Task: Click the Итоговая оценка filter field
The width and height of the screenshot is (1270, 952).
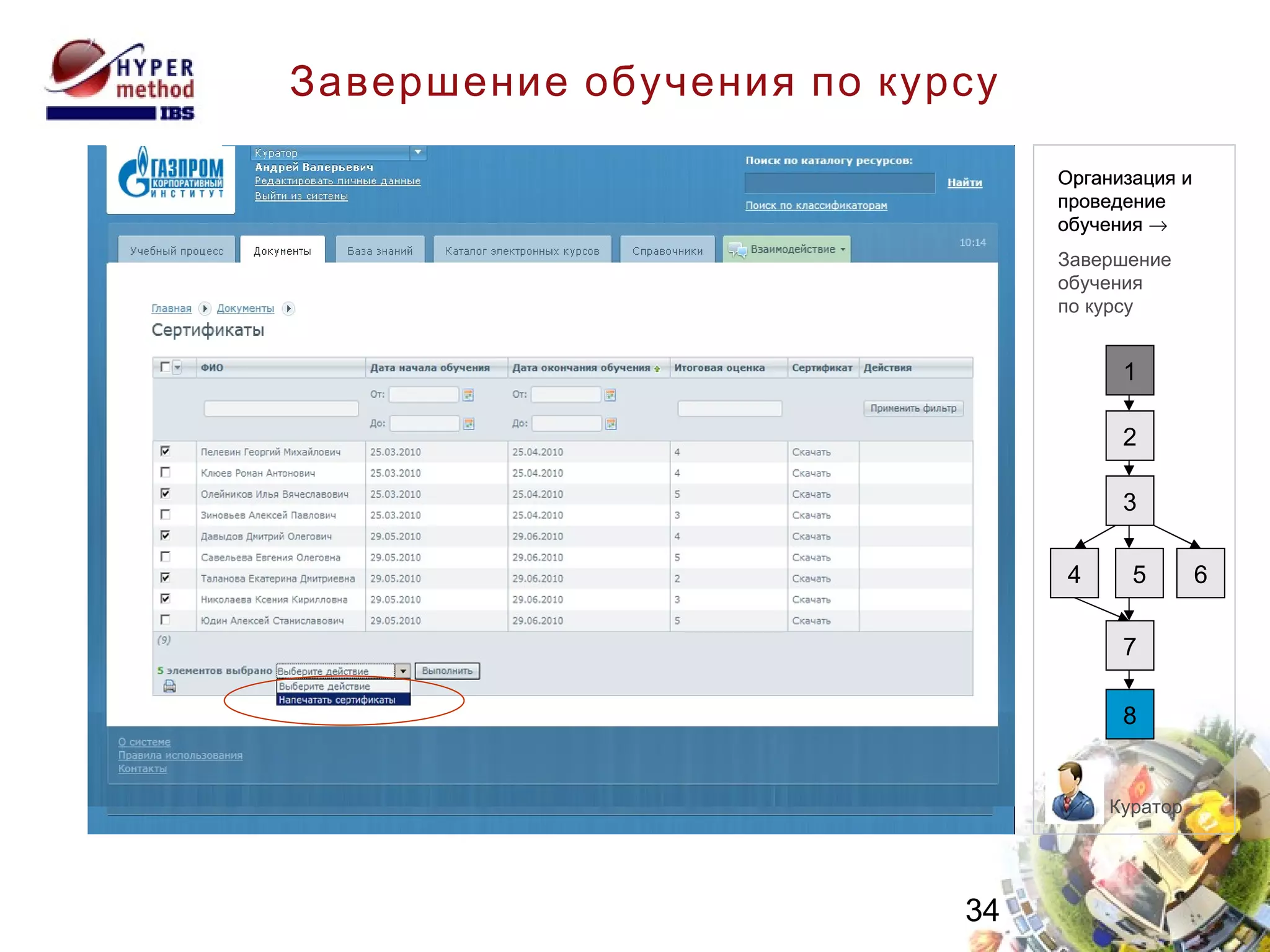Action: [x=730, y=408]
